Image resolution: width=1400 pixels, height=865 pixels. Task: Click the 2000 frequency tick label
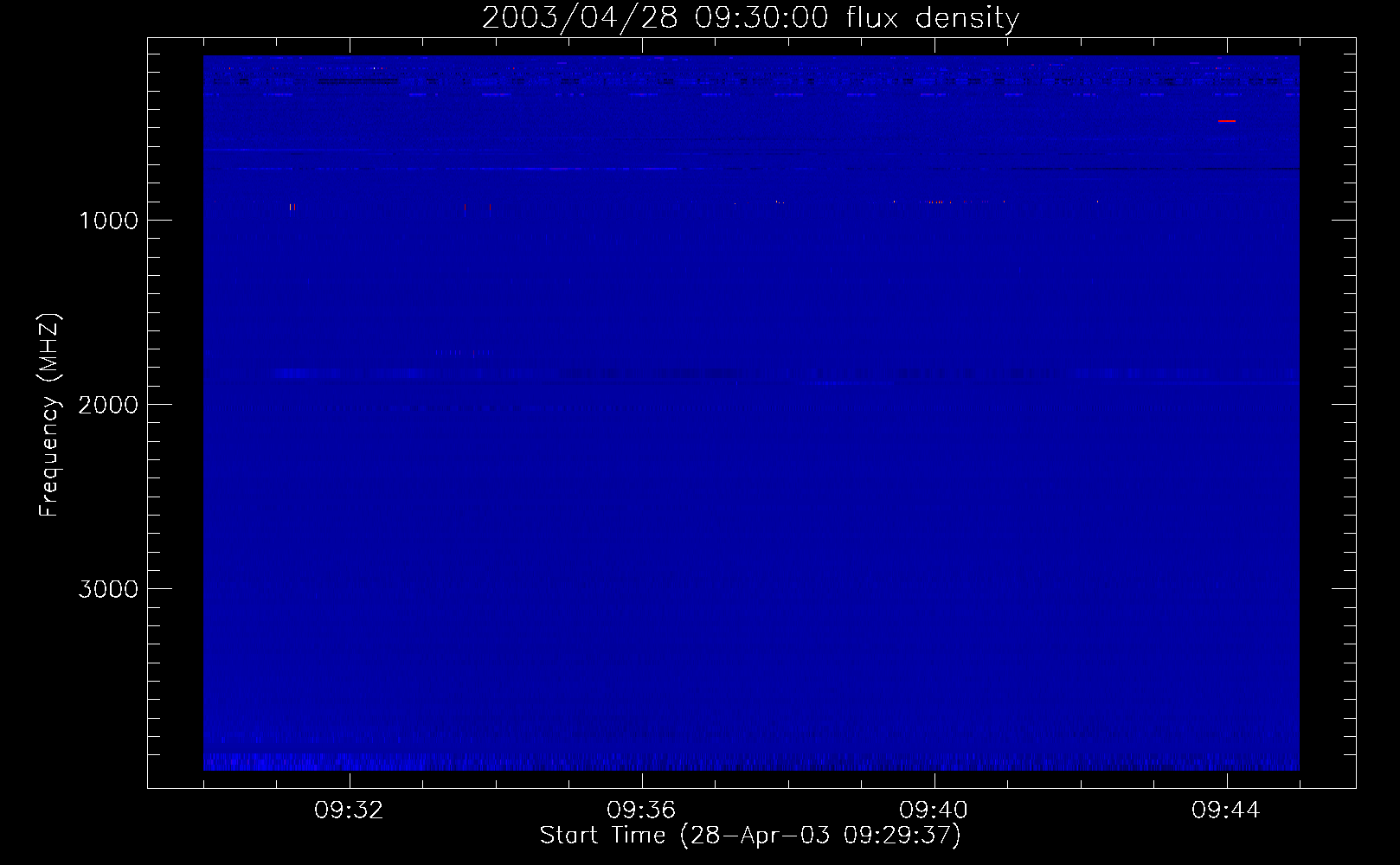click(108, 405)
